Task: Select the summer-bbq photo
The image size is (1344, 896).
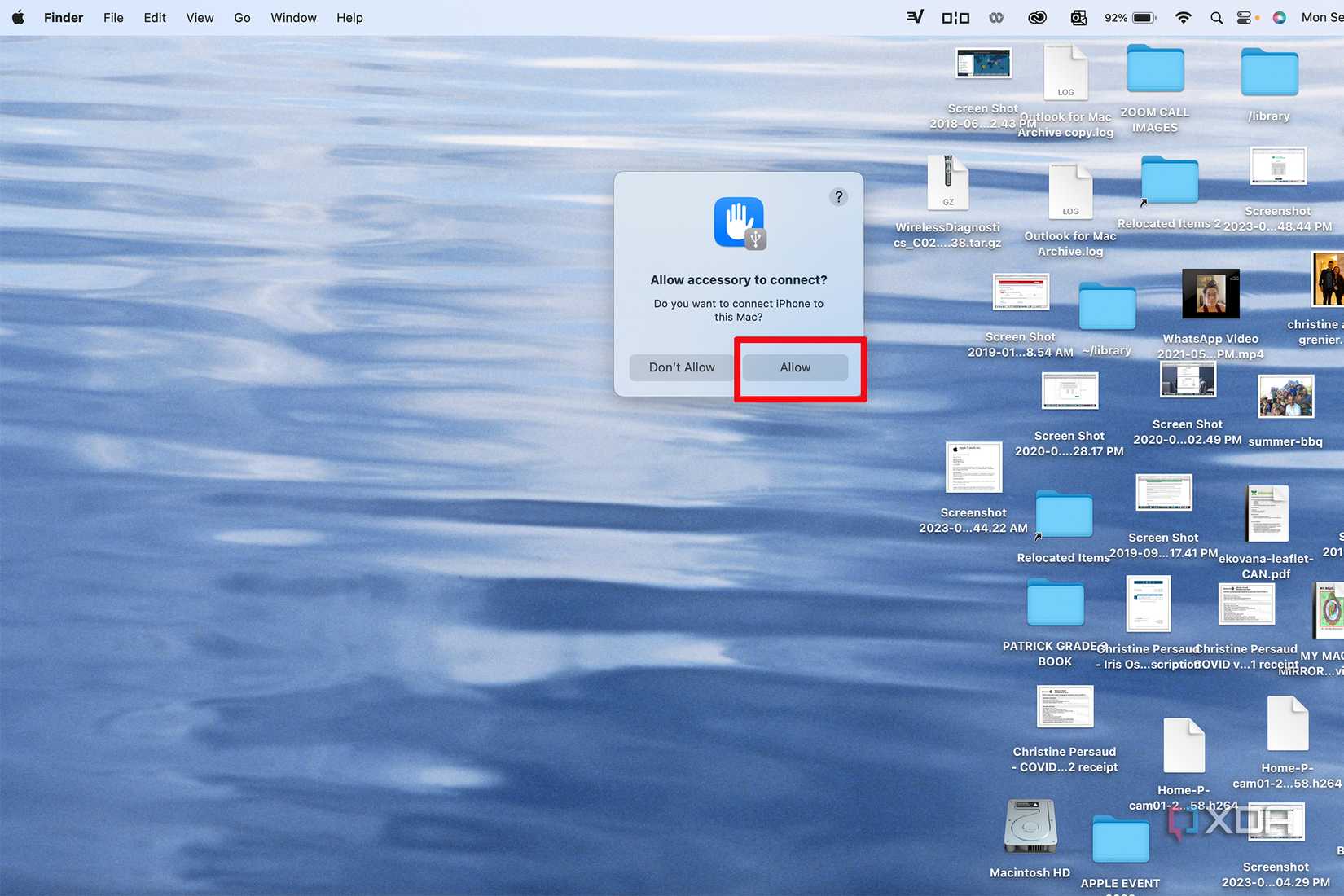Action: tap(1285, 397)
